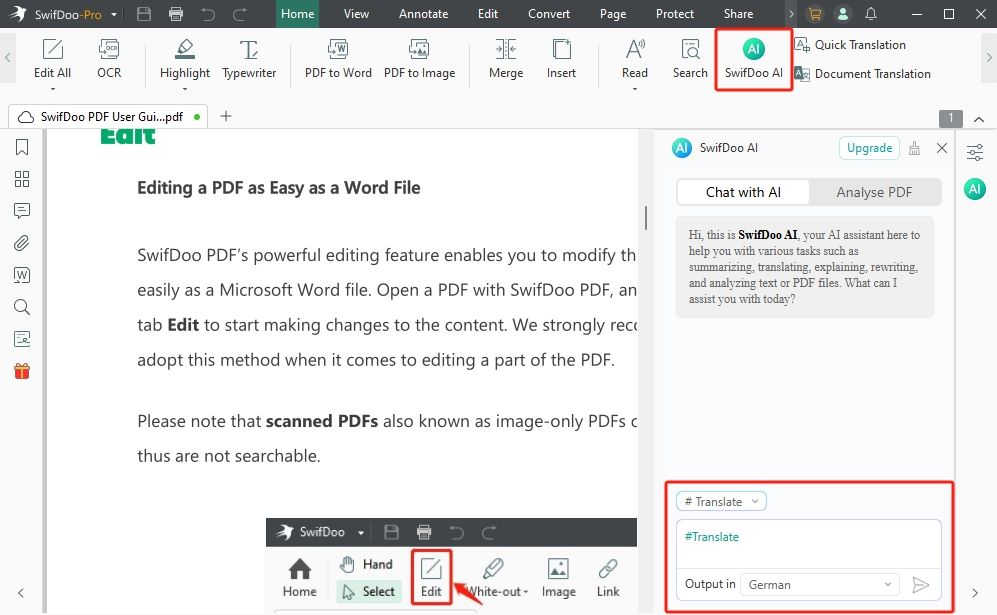Switch to the Convert ribbon tab

click(549, 14)
